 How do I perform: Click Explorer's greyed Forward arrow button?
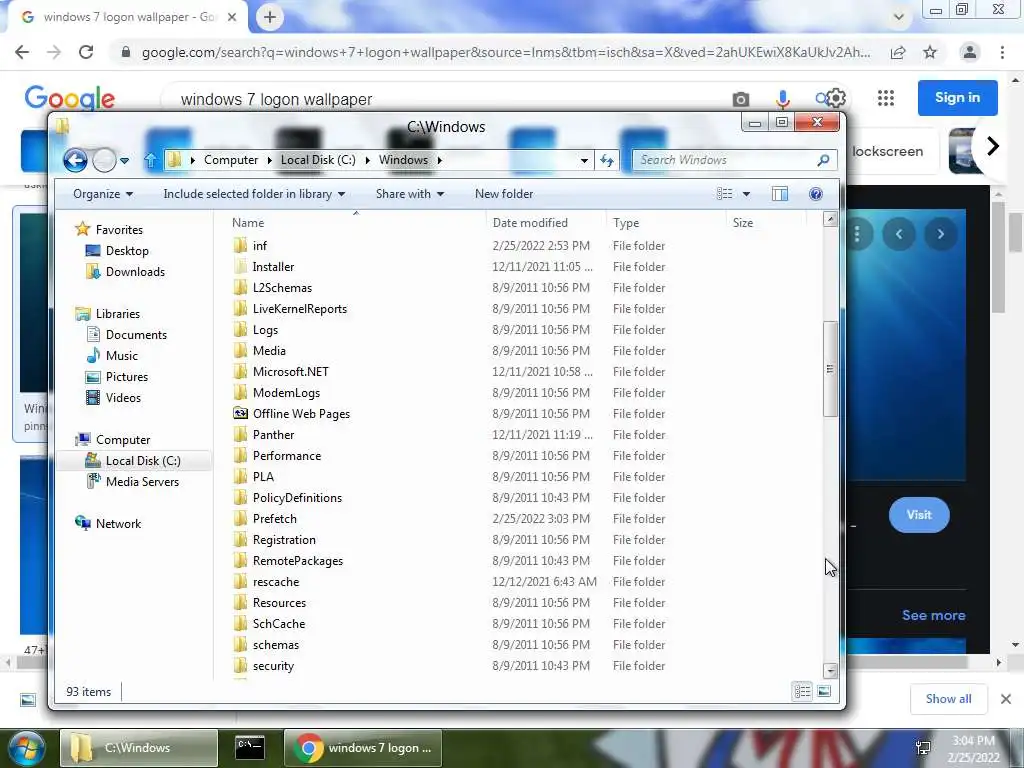[104, 160]
